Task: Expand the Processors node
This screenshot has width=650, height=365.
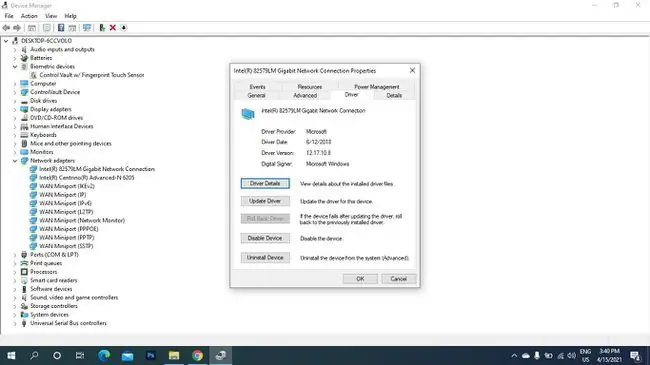Action: click(x=15, y=272)
